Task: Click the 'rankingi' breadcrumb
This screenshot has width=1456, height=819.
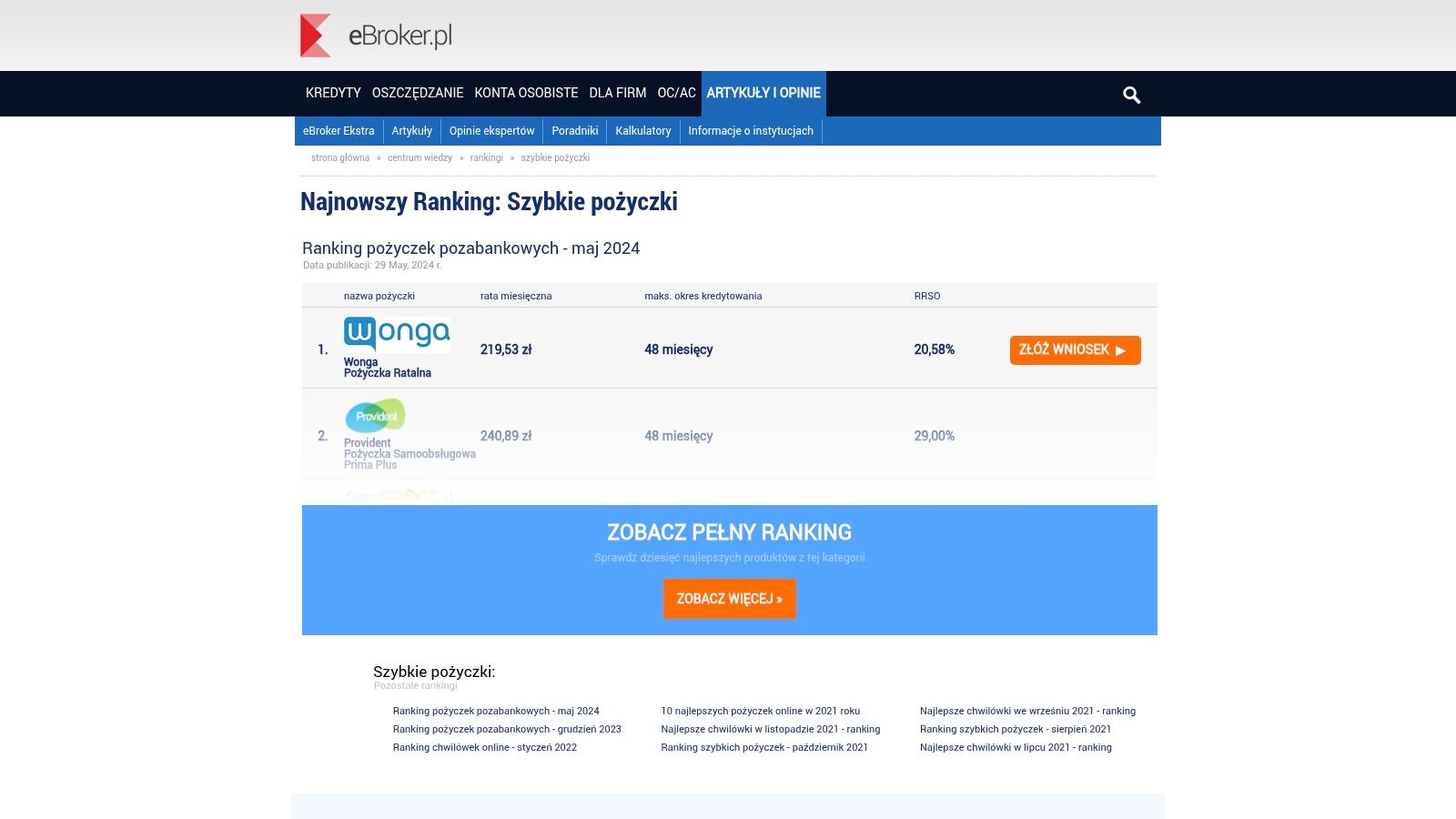Action: tap(487, 157)
